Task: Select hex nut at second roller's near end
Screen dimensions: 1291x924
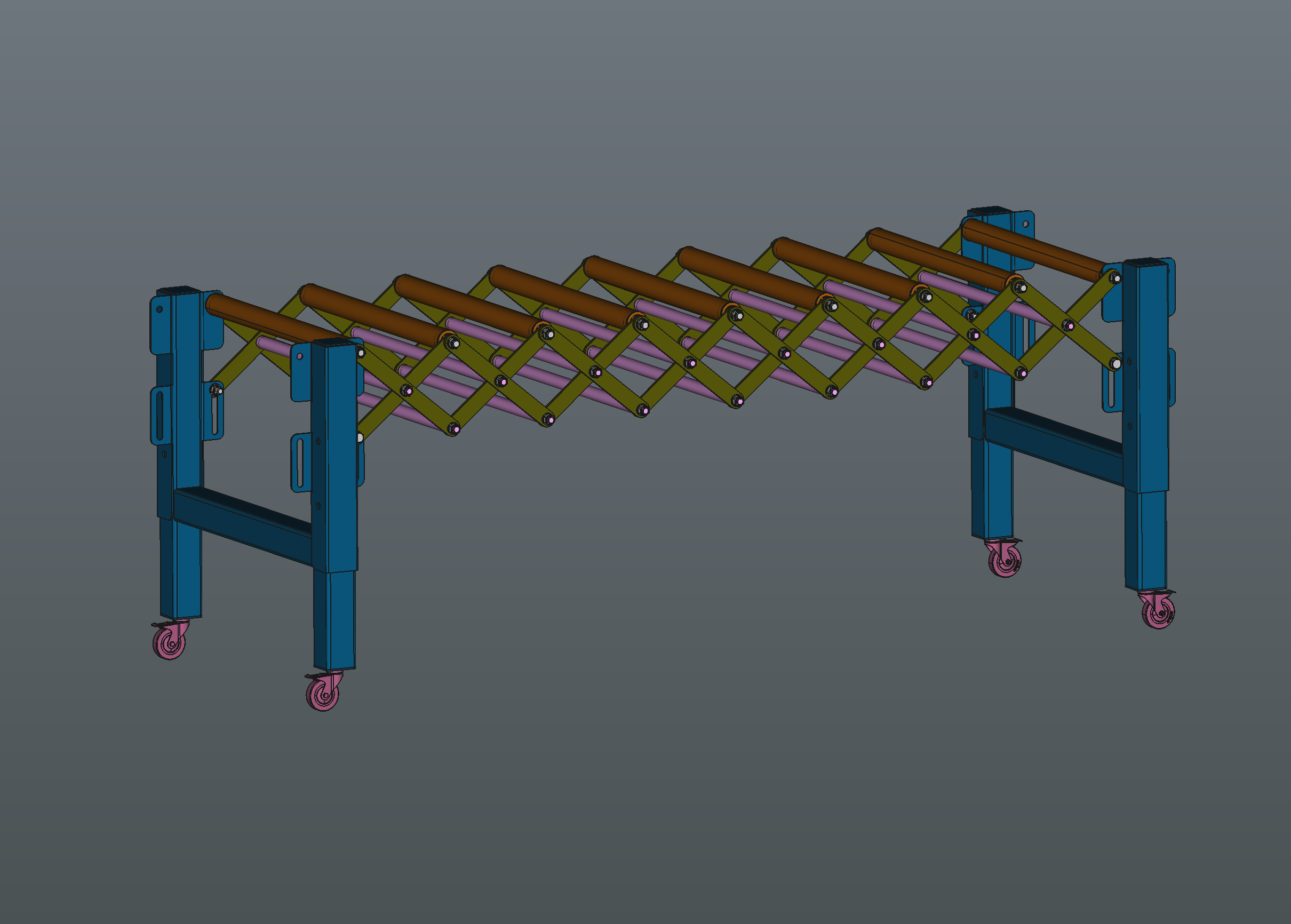Action: tap(453, 342)
